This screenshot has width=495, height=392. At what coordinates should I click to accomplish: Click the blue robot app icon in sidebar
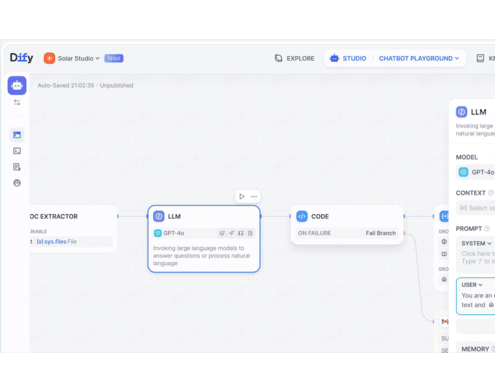pyautogui.click(x=17, y=85)
